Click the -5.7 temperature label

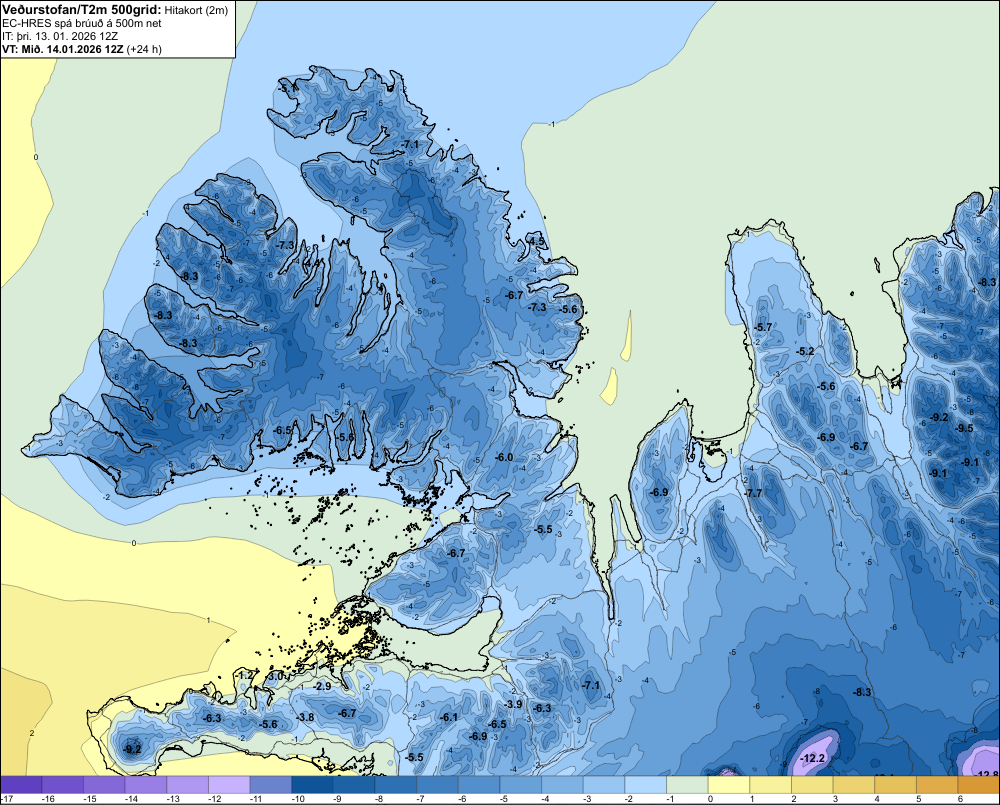(x=763, y=327)
